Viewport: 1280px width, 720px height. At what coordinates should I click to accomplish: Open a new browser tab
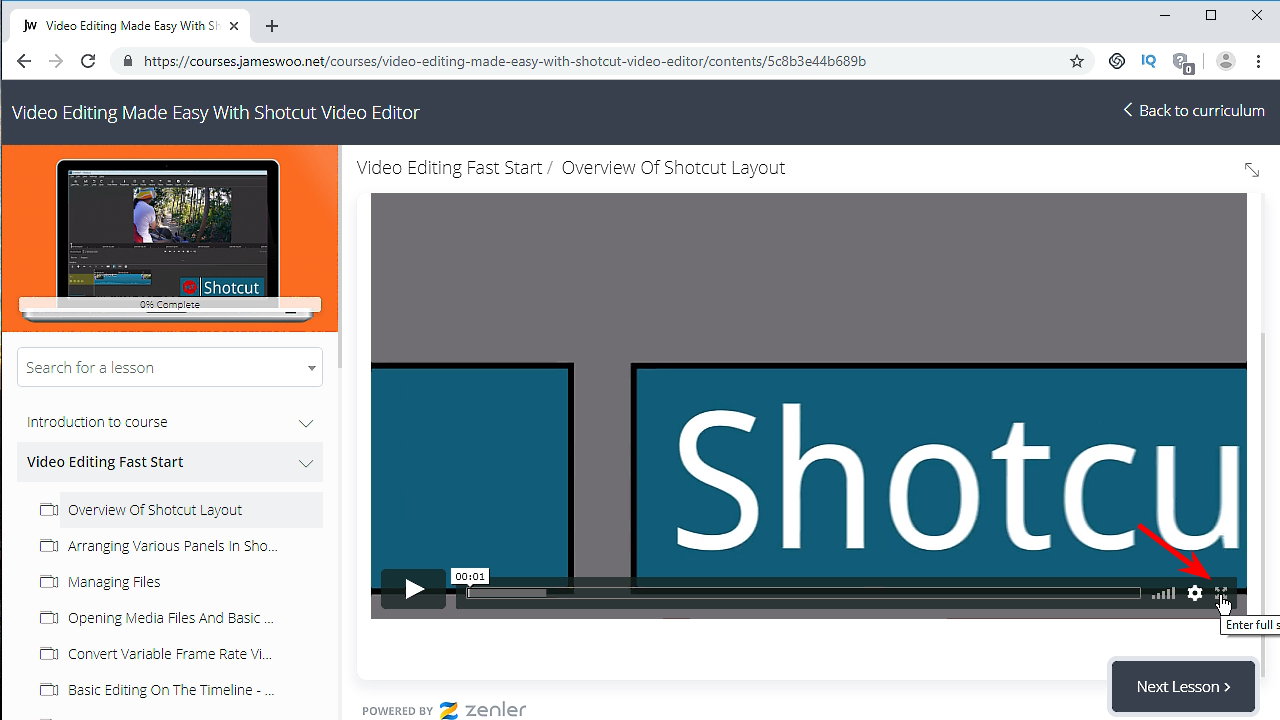272,26
